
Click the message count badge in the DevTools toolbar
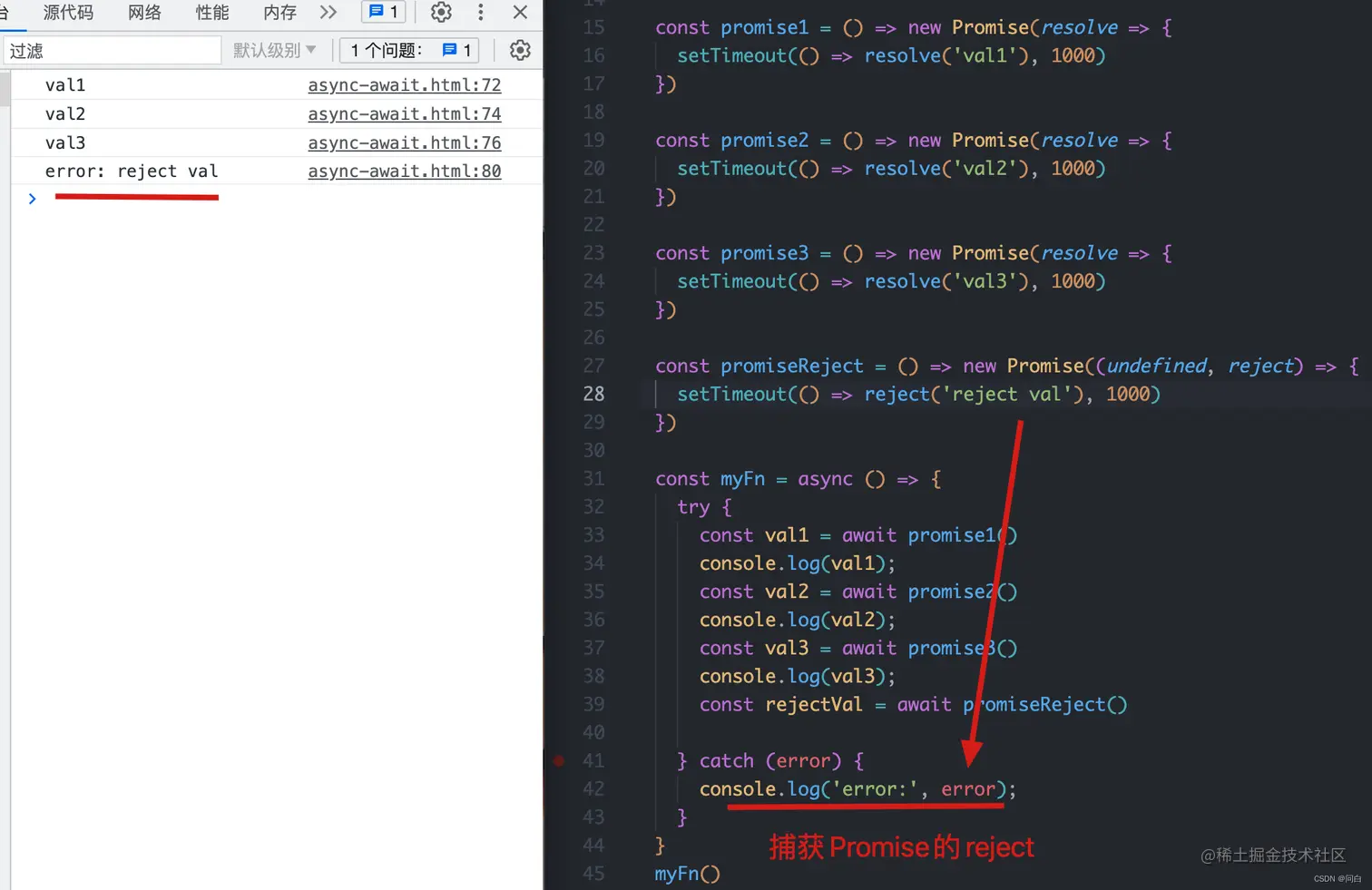pos(384,12)
